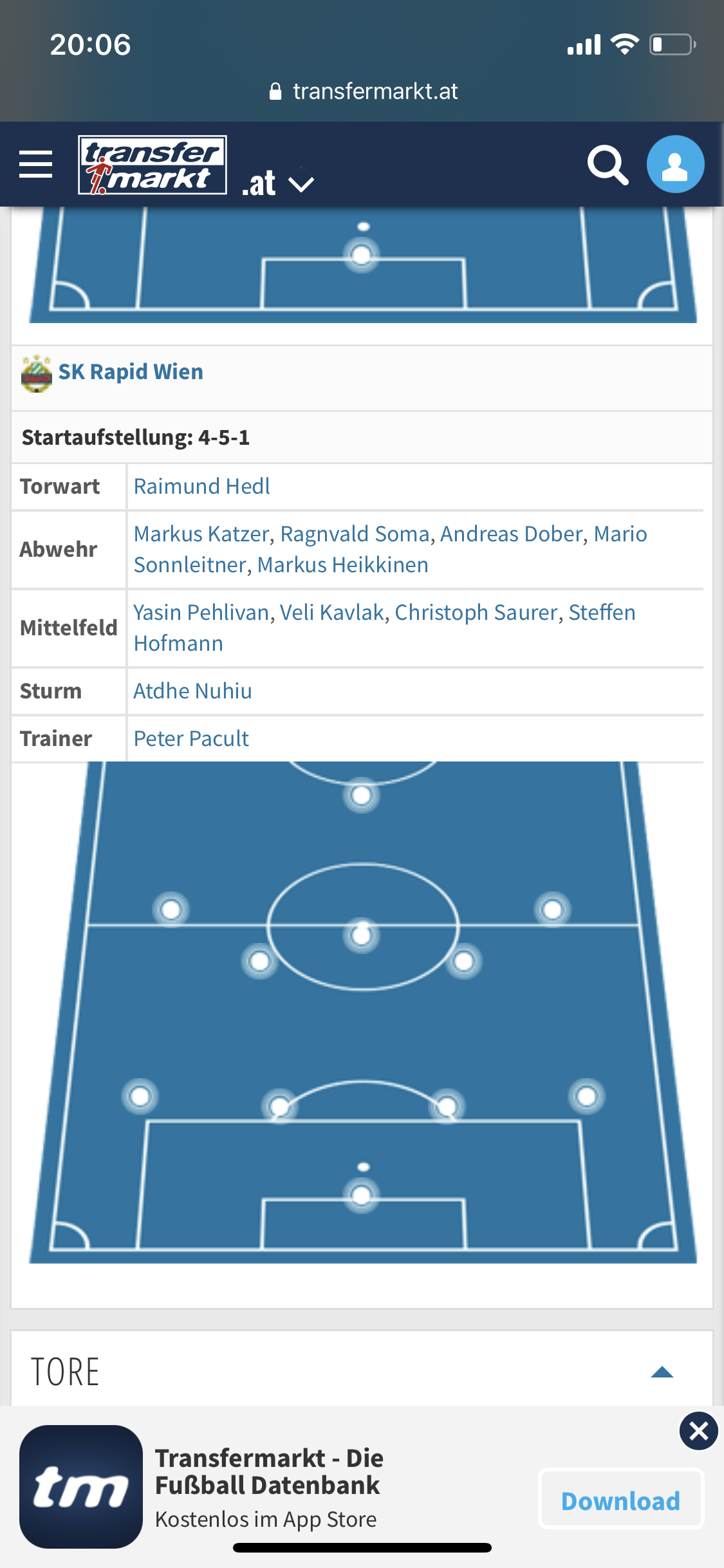This screenshot has height=1568, width=724.
Task: Tap the striker marker near midfield top
Action: pyautogui.click(x=362, y=795)
